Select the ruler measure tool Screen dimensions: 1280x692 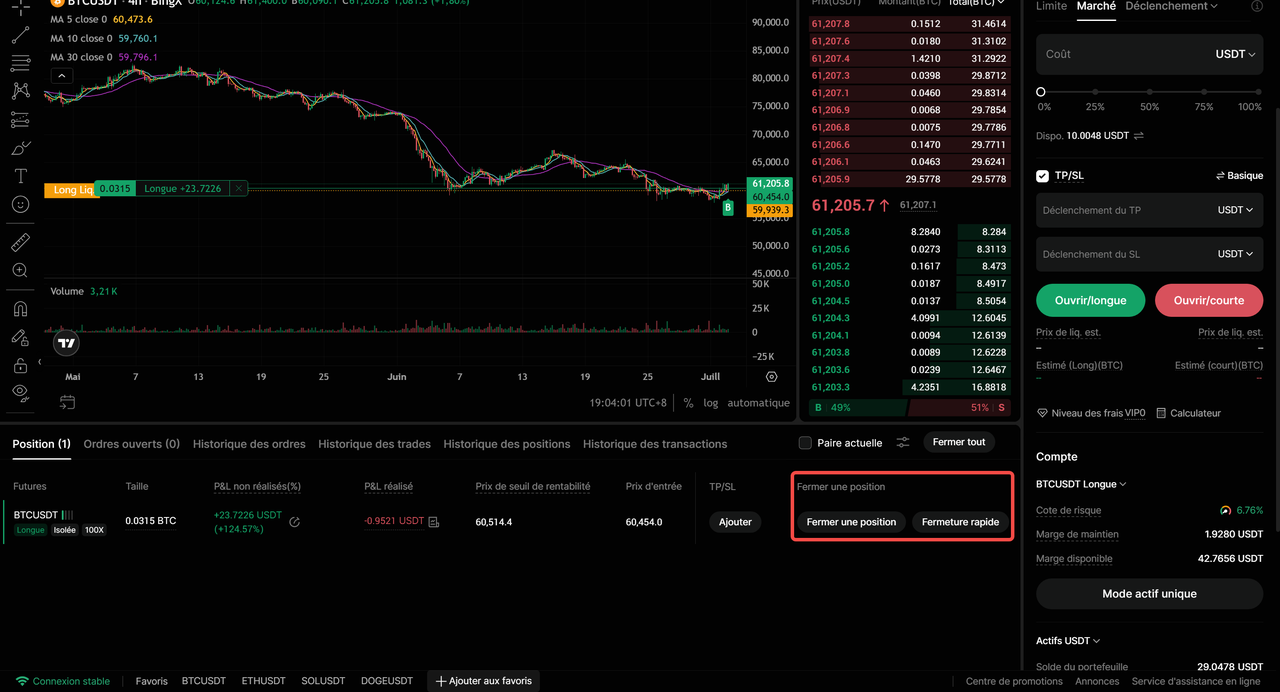[x=20, y=242]
